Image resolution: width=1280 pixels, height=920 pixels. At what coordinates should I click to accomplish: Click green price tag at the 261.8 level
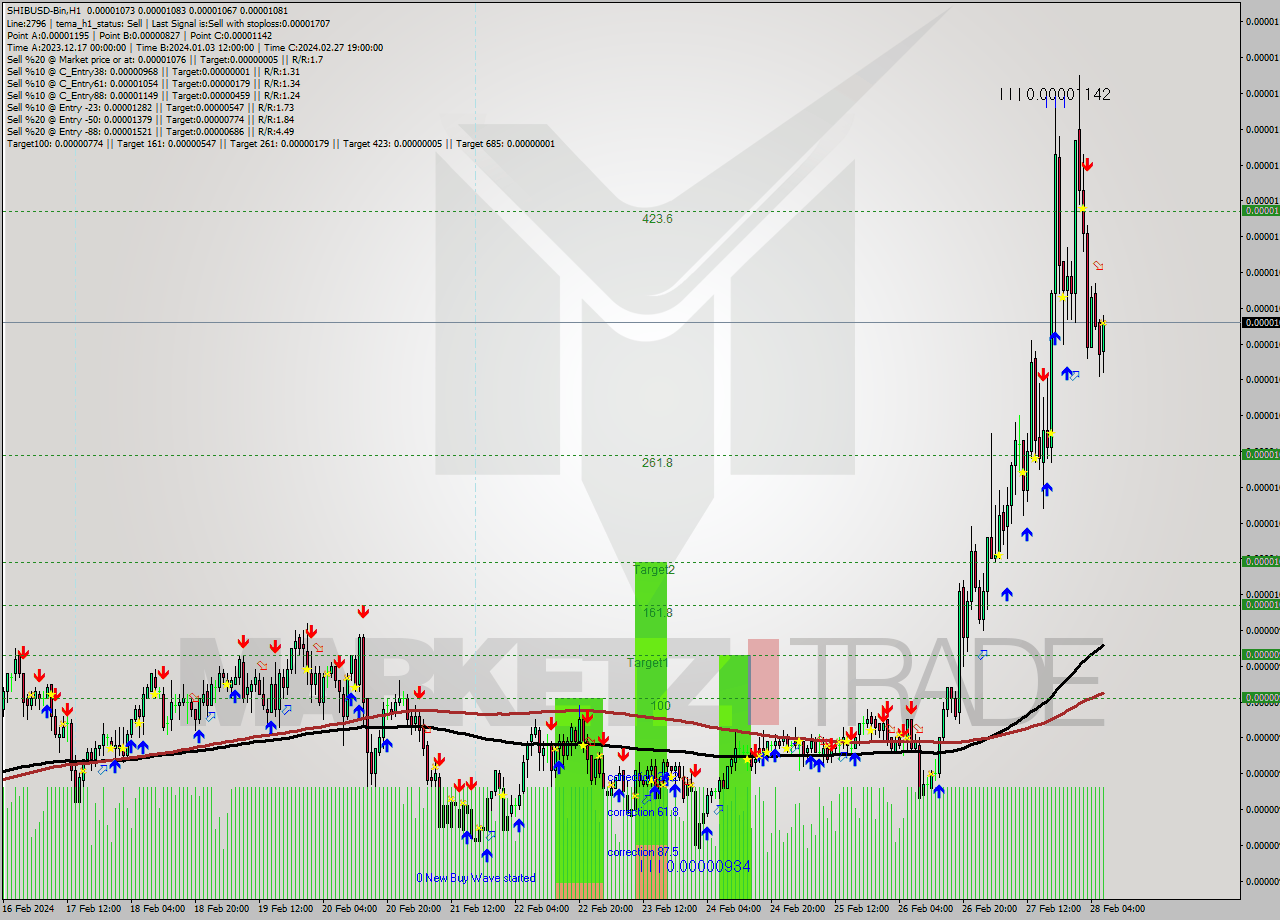tap(1260, 455)
